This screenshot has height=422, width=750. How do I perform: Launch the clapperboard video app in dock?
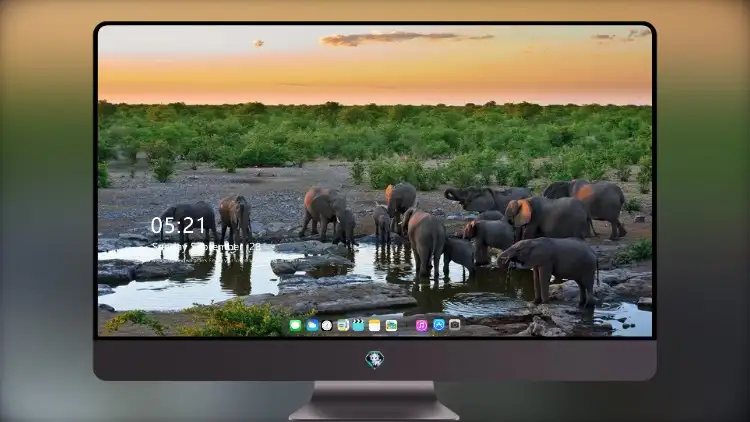click(358, 325)
